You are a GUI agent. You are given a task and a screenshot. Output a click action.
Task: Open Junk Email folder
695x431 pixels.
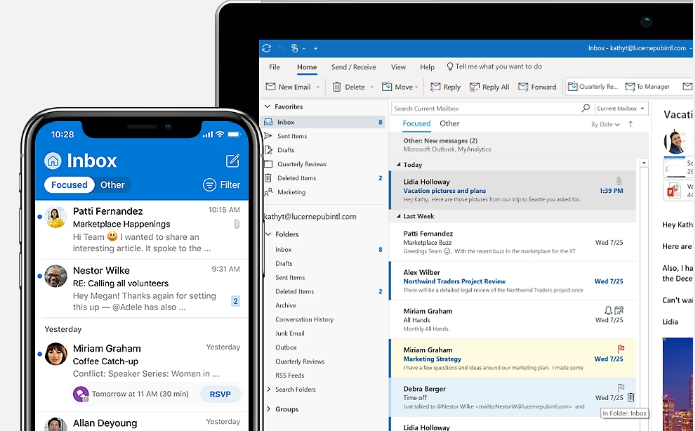point(289,333)
